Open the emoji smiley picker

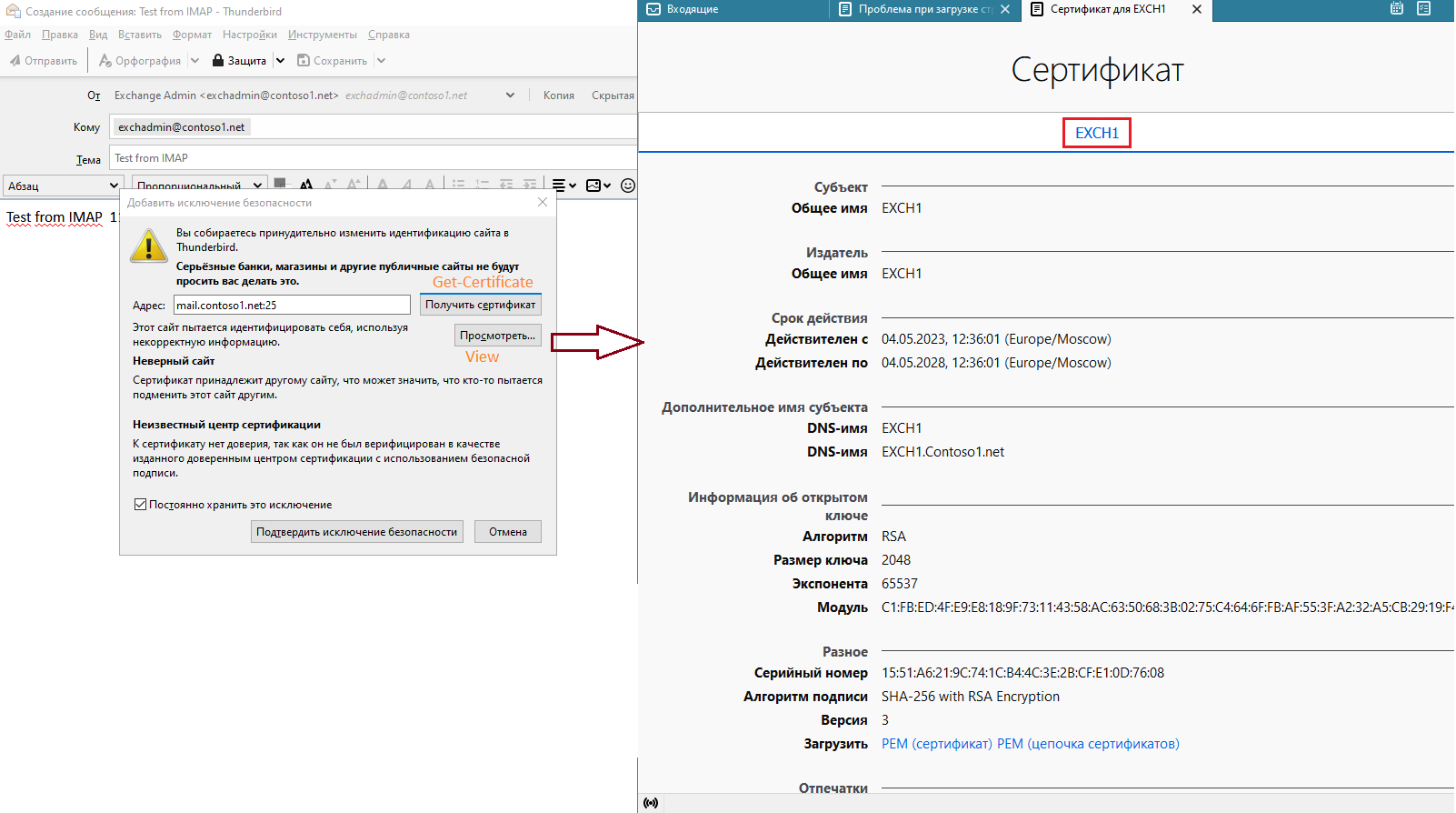628,186
